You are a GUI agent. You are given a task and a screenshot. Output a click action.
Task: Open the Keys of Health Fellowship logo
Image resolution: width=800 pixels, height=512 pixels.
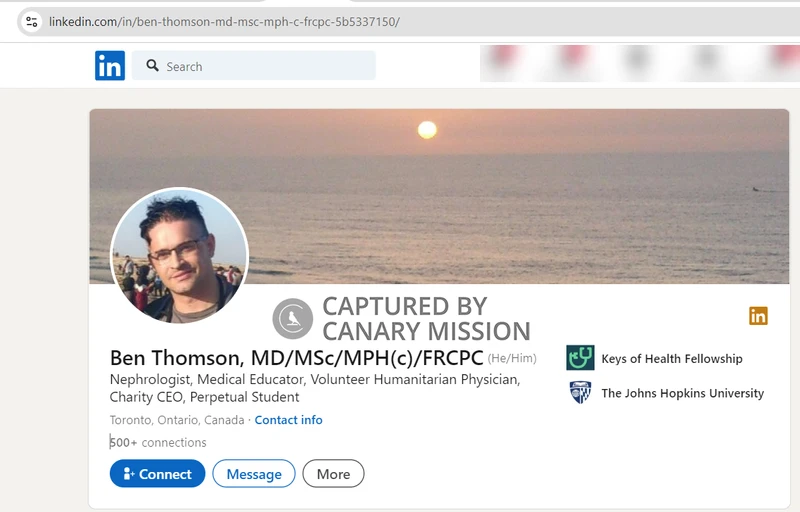click(x=580, y=357)
